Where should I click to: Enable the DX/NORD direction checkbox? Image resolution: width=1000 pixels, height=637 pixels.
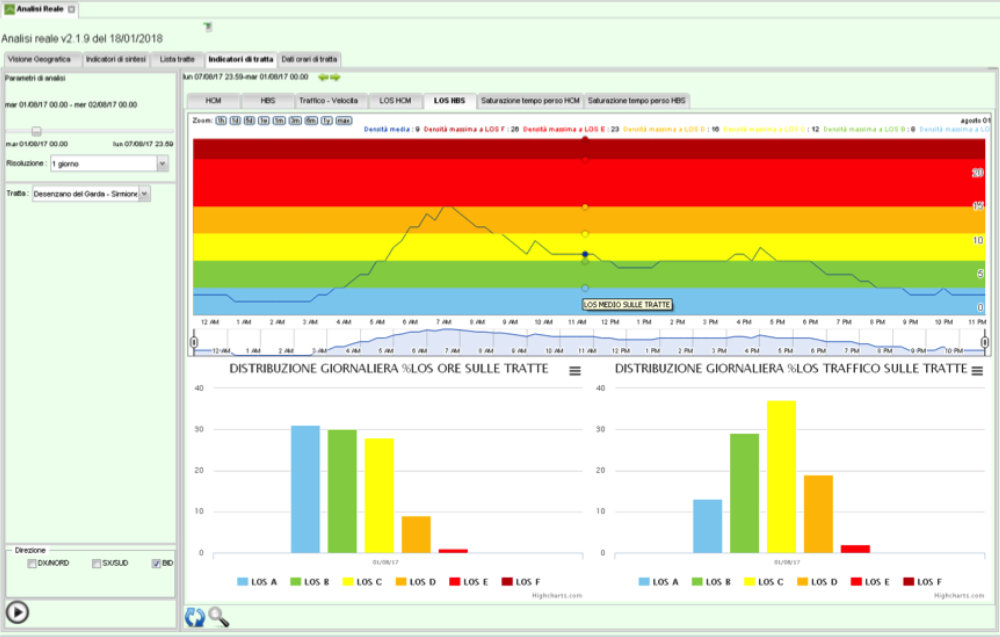click(x=32, y=564)
